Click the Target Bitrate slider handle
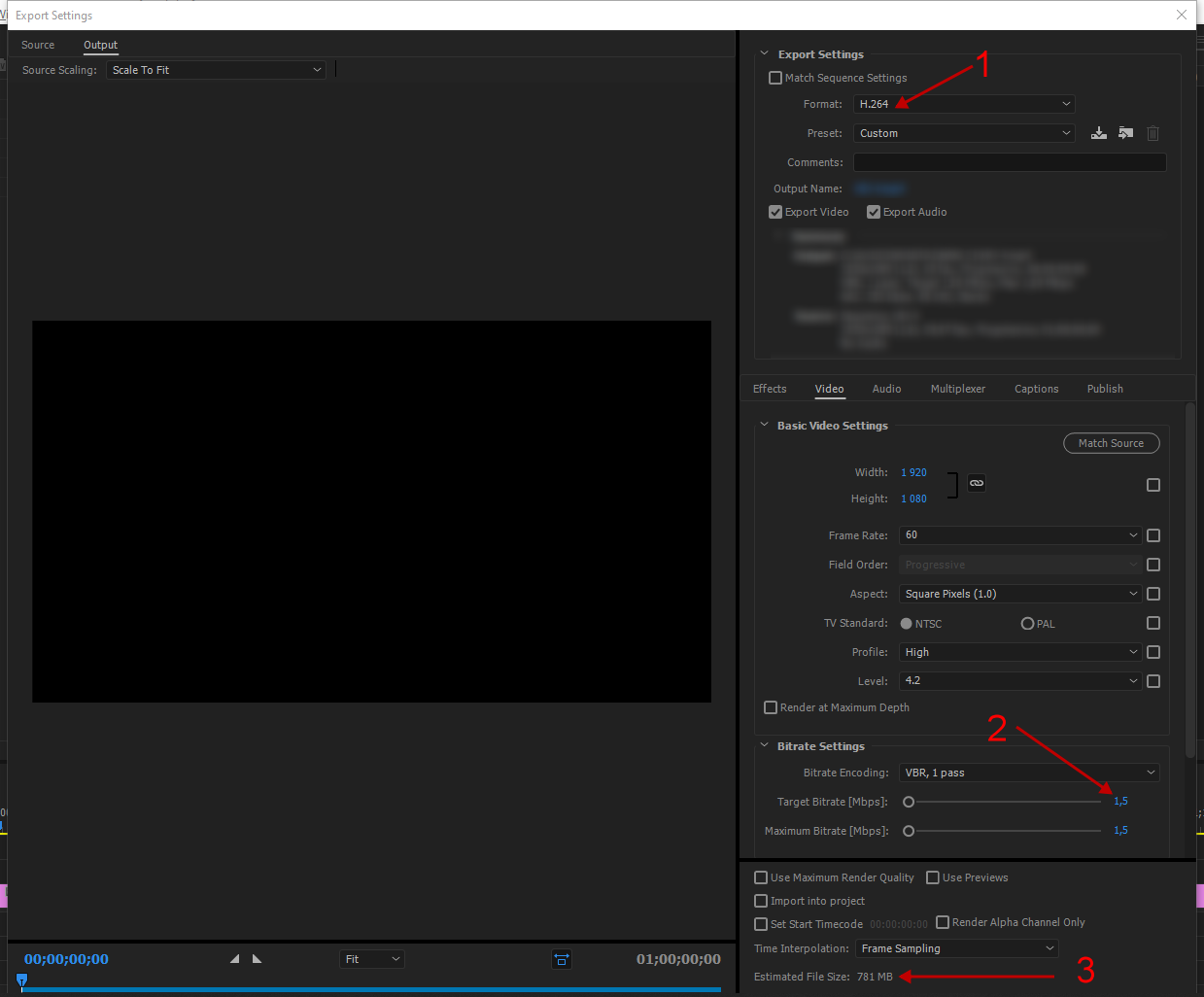This screenshot has width=1204, height=997. tap(909, 802)
